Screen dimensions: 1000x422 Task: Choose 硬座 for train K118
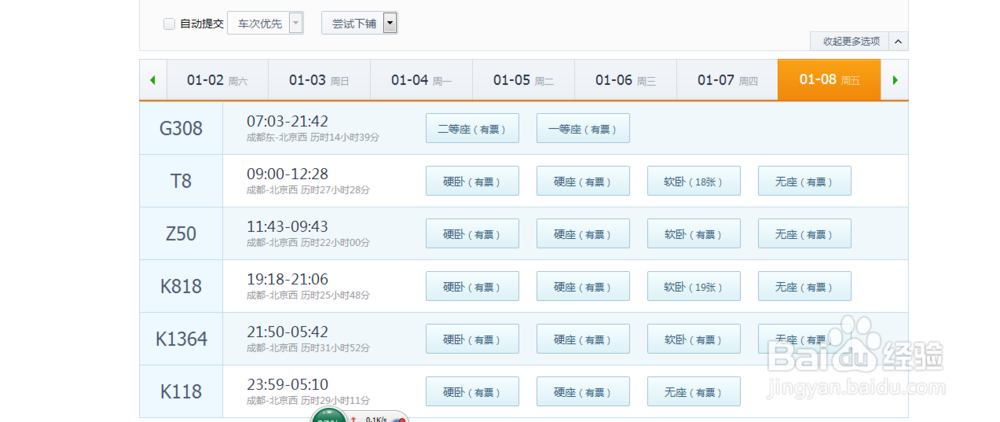[x=583, y=391]
